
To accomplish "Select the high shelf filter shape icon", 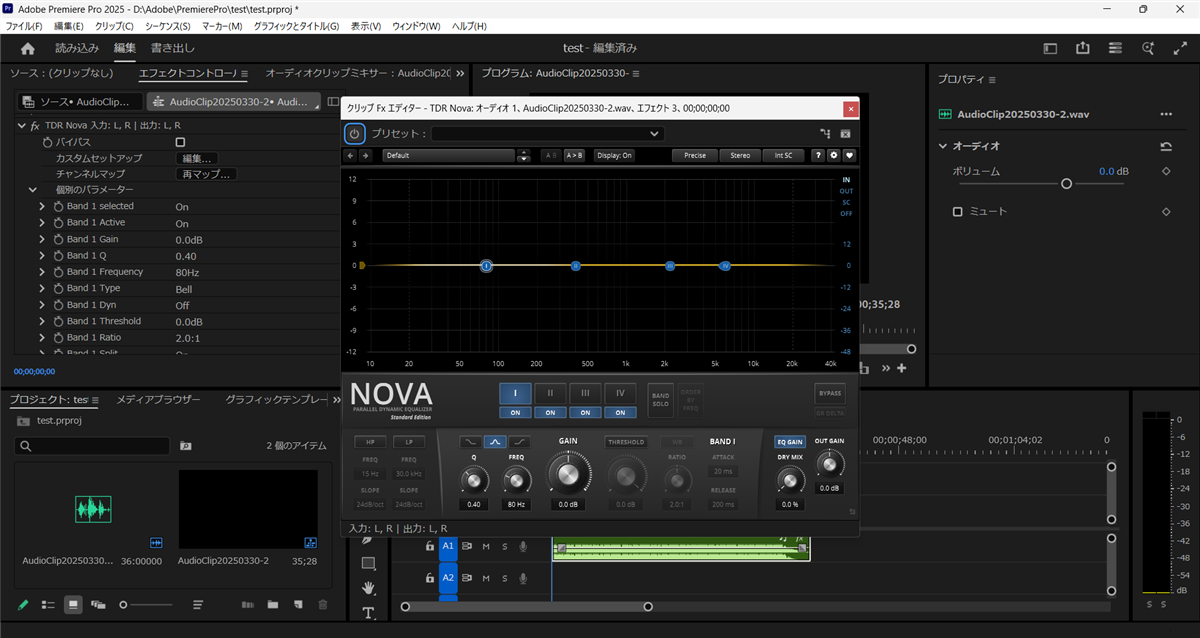I will 518,441.
